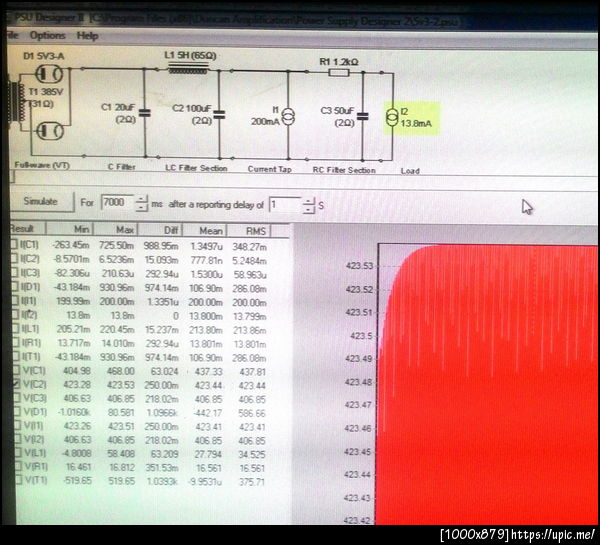Select the upper D1 5V3-A rectifier tube symbol

click(x=50, y=74)
